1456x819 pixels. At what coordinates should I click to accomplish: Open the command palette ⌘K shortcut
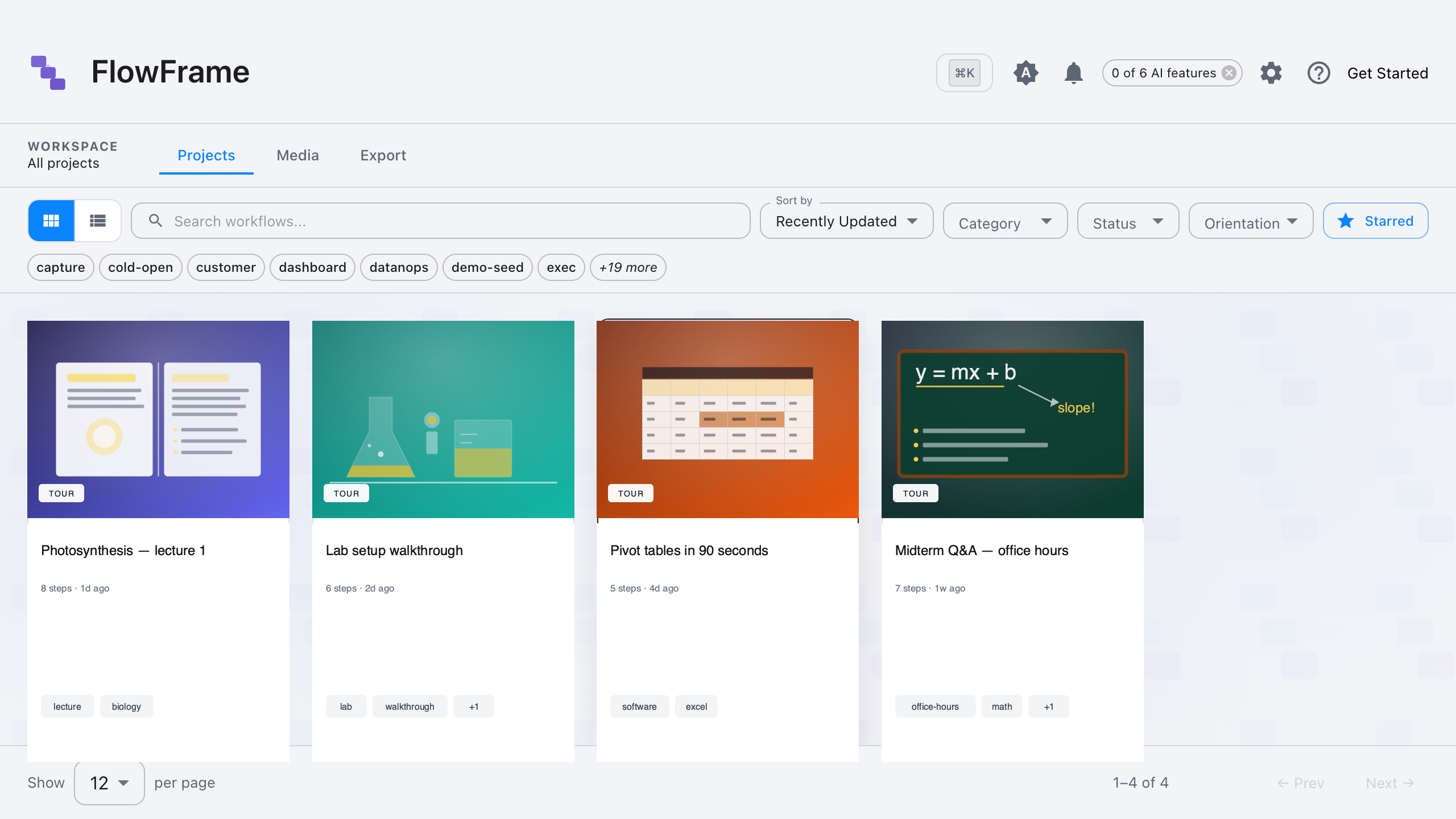click(x=964, y=73)
